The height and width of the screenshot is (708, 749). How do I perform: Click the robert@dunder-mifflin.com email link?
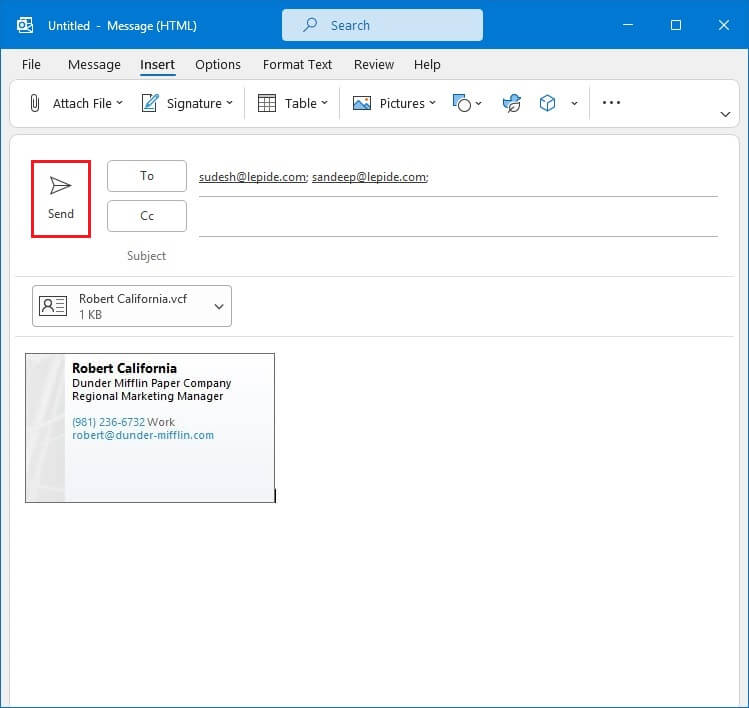pos(143,435)
